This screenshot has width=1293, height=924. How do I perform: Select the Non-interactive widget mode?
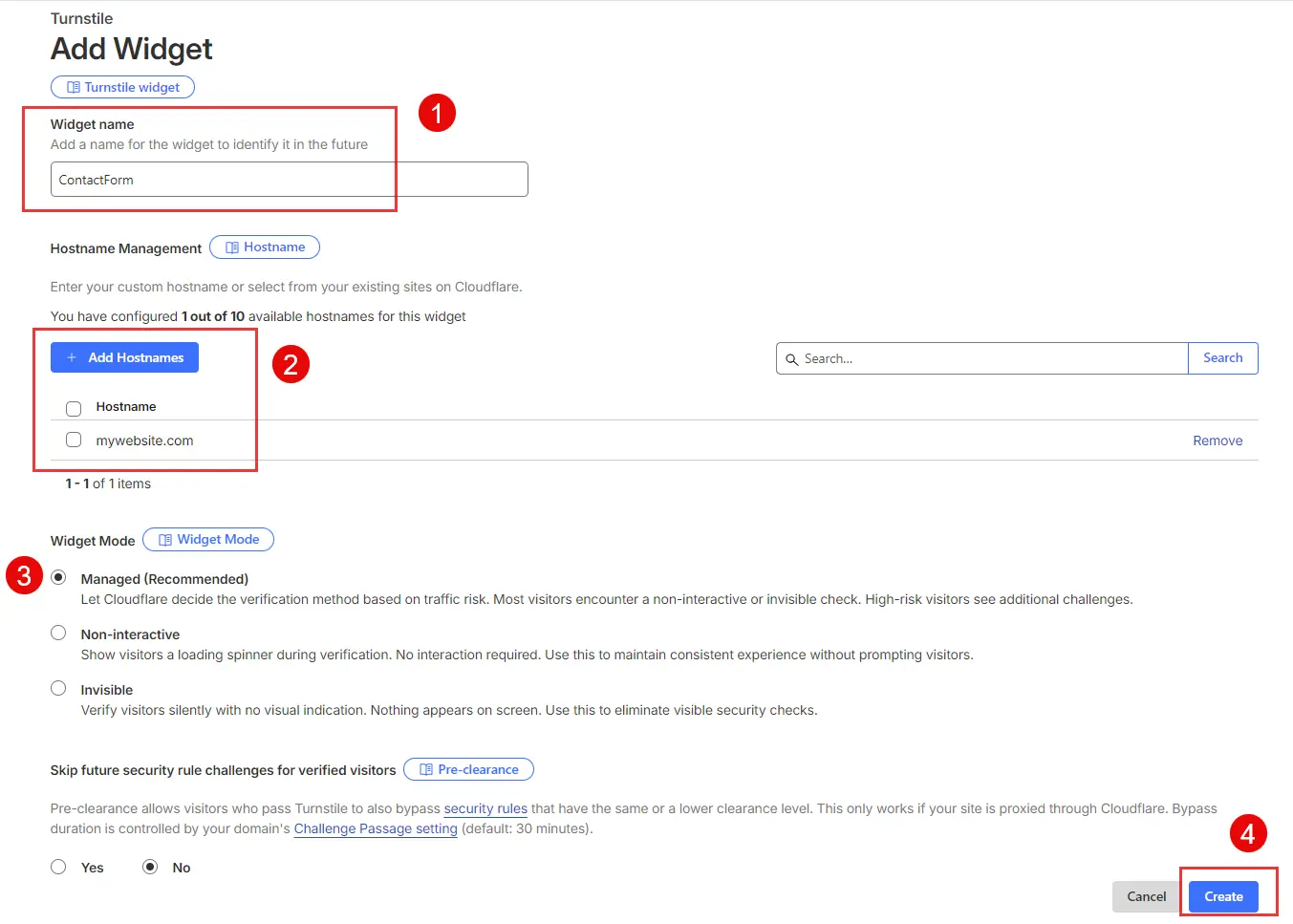pos(58,632)
